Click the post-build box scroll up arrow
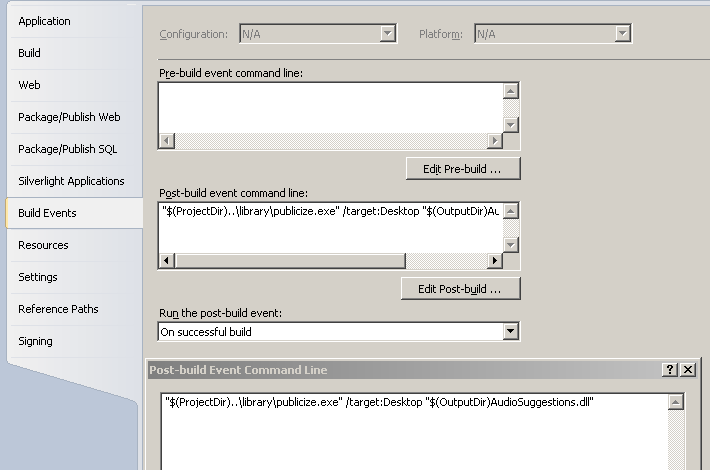 (x=511, y=211)
